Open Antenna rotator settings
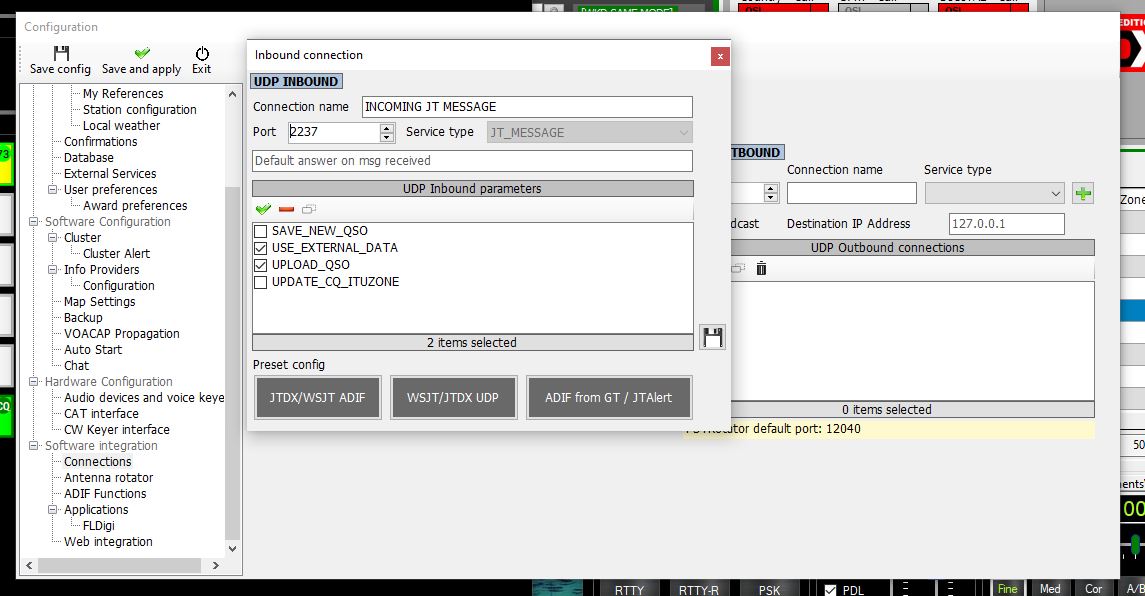 tap(109, 478)
